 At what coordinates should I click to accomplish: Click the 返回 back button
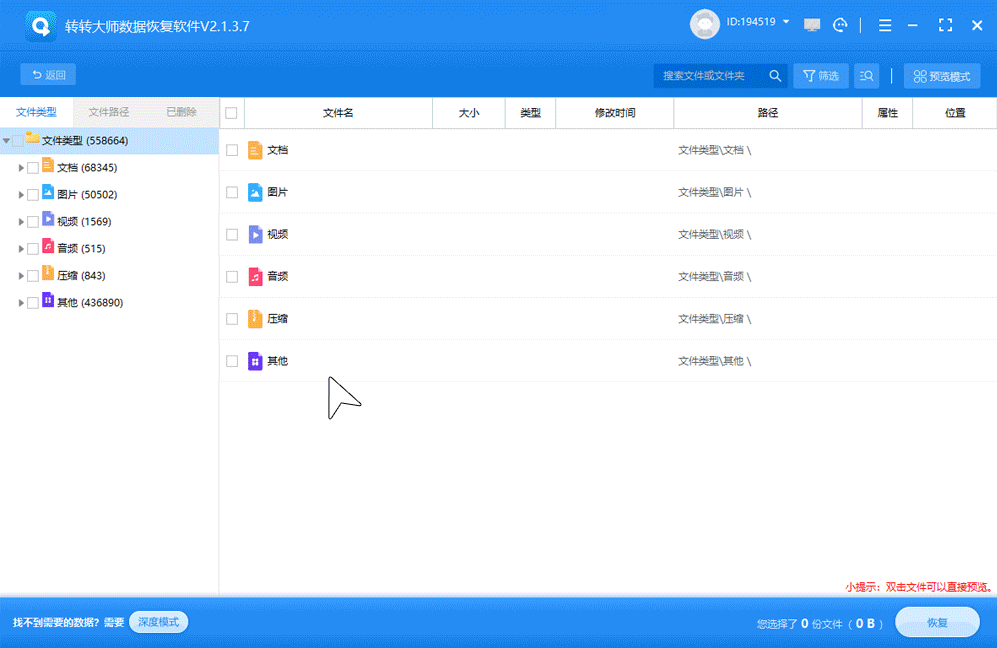point(47,73)
